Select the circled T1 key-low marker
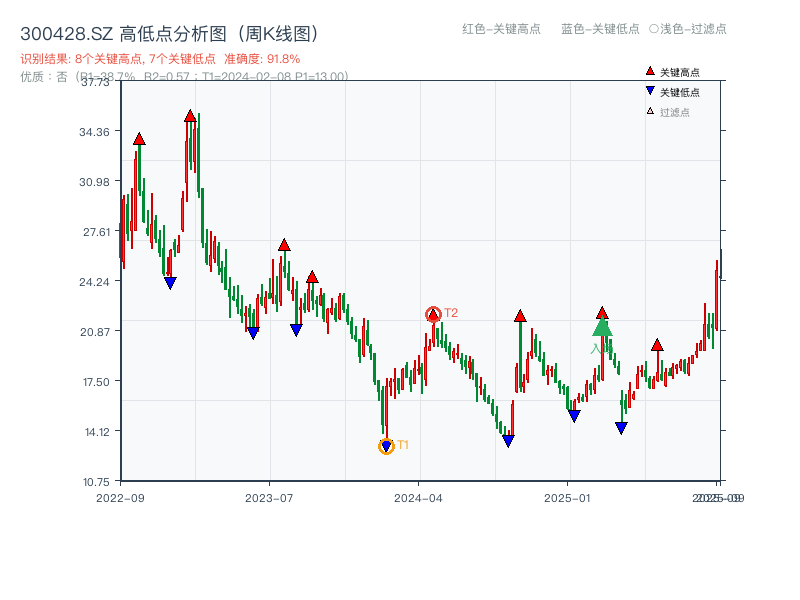This screenshot has width=800, height=600. pos(385,445)
